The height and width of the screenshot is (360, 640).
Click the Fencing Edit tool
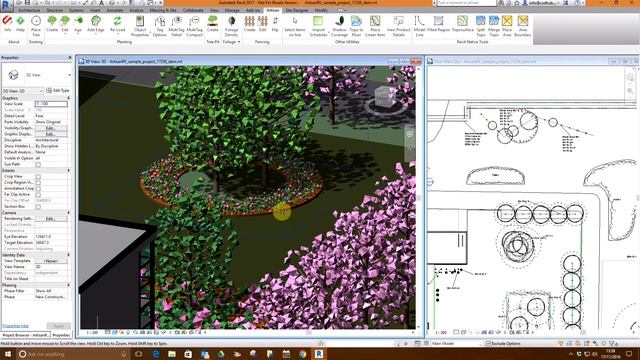(x=262, y=24)
